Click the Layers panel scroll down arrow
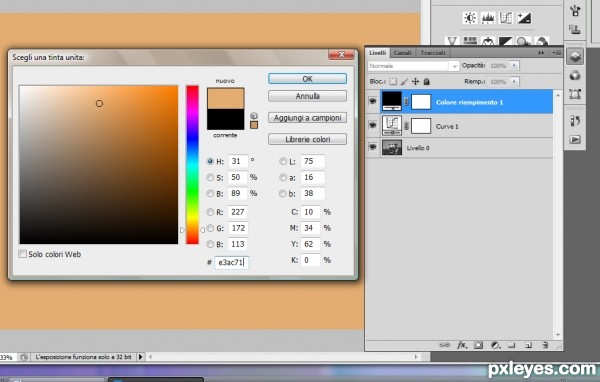This screenshot has height=382, width=600. click(558, 335)
